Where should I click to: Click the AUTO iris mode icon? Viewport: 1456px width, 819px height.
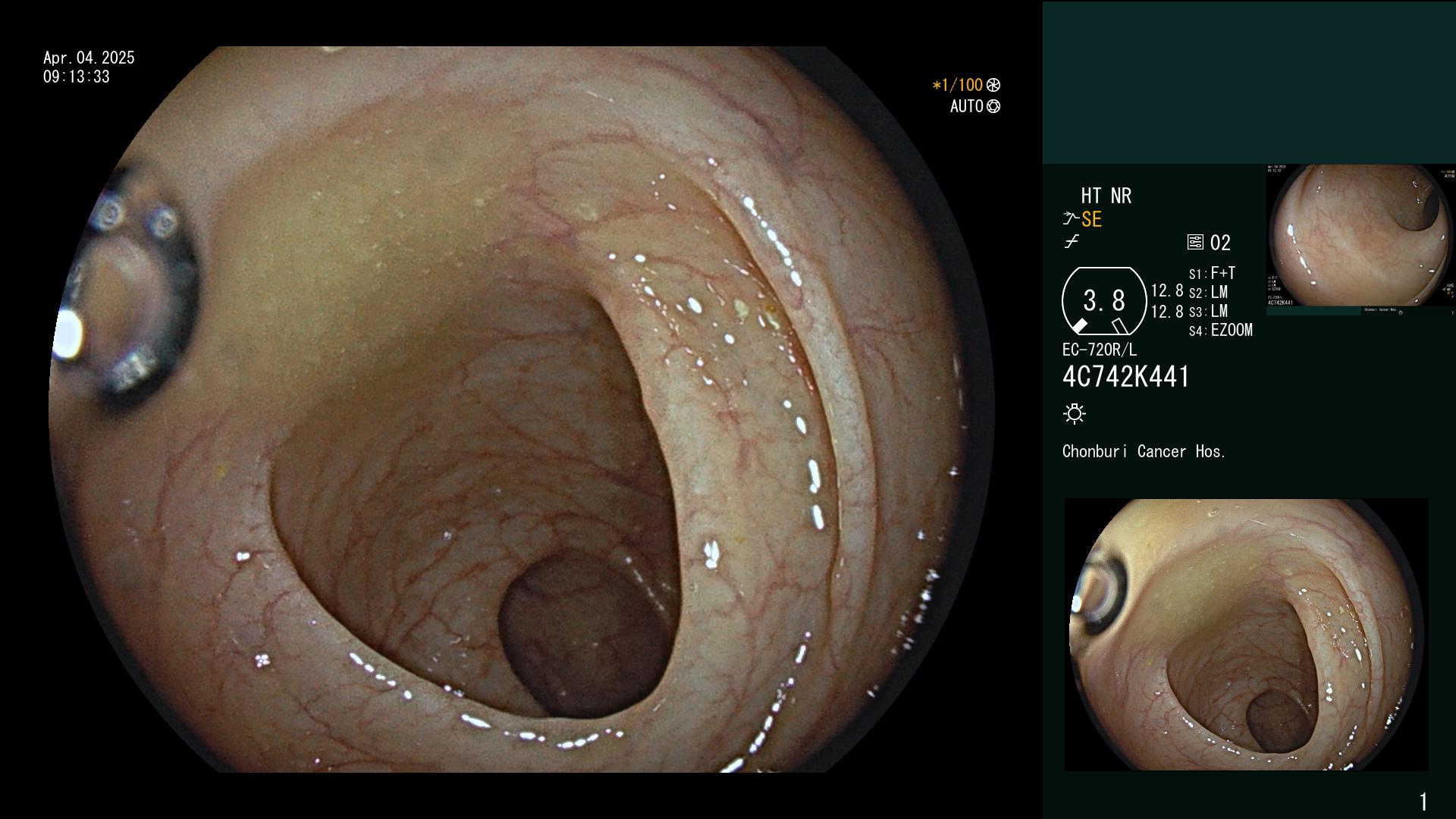993,106
